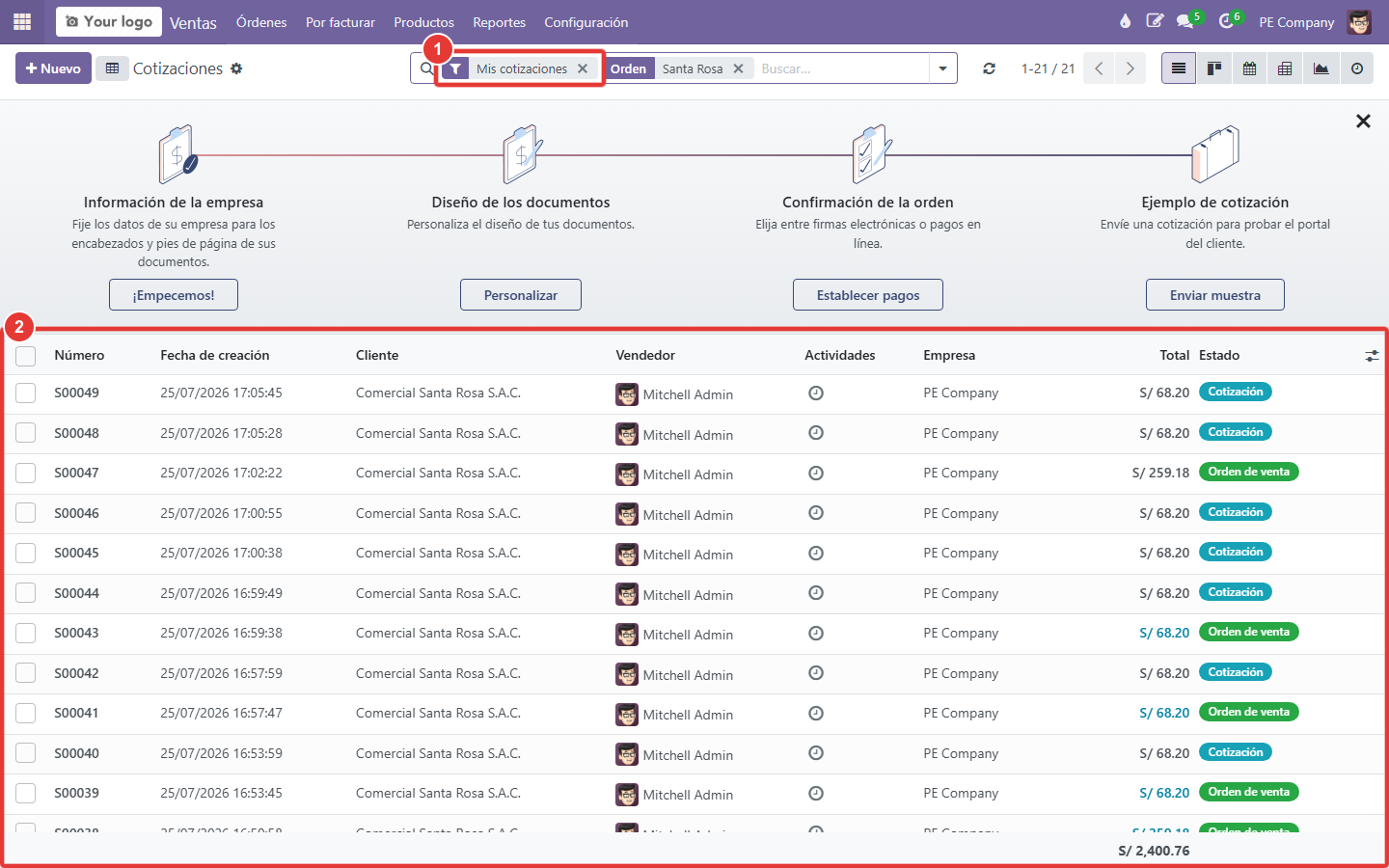The height and width of the screenshot is (868, 1389).
Task: Switch to Activity view
Action: (1356, 68)
